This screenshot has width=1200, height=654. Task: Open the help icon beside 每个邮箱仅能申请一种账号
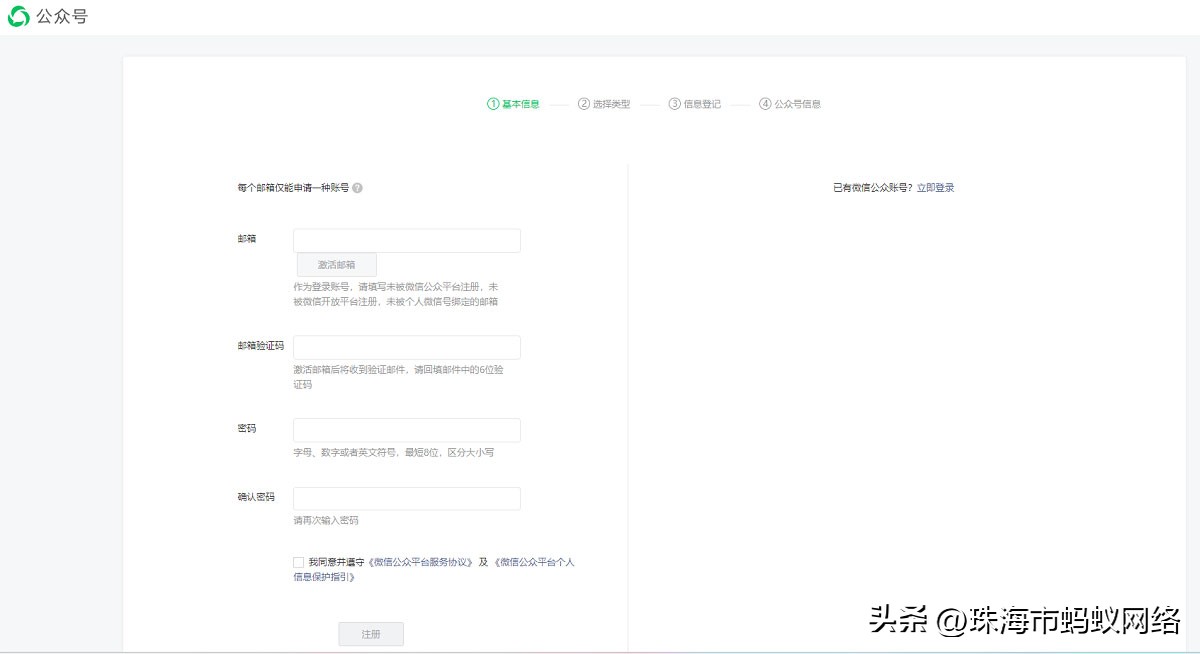[359, 187]
